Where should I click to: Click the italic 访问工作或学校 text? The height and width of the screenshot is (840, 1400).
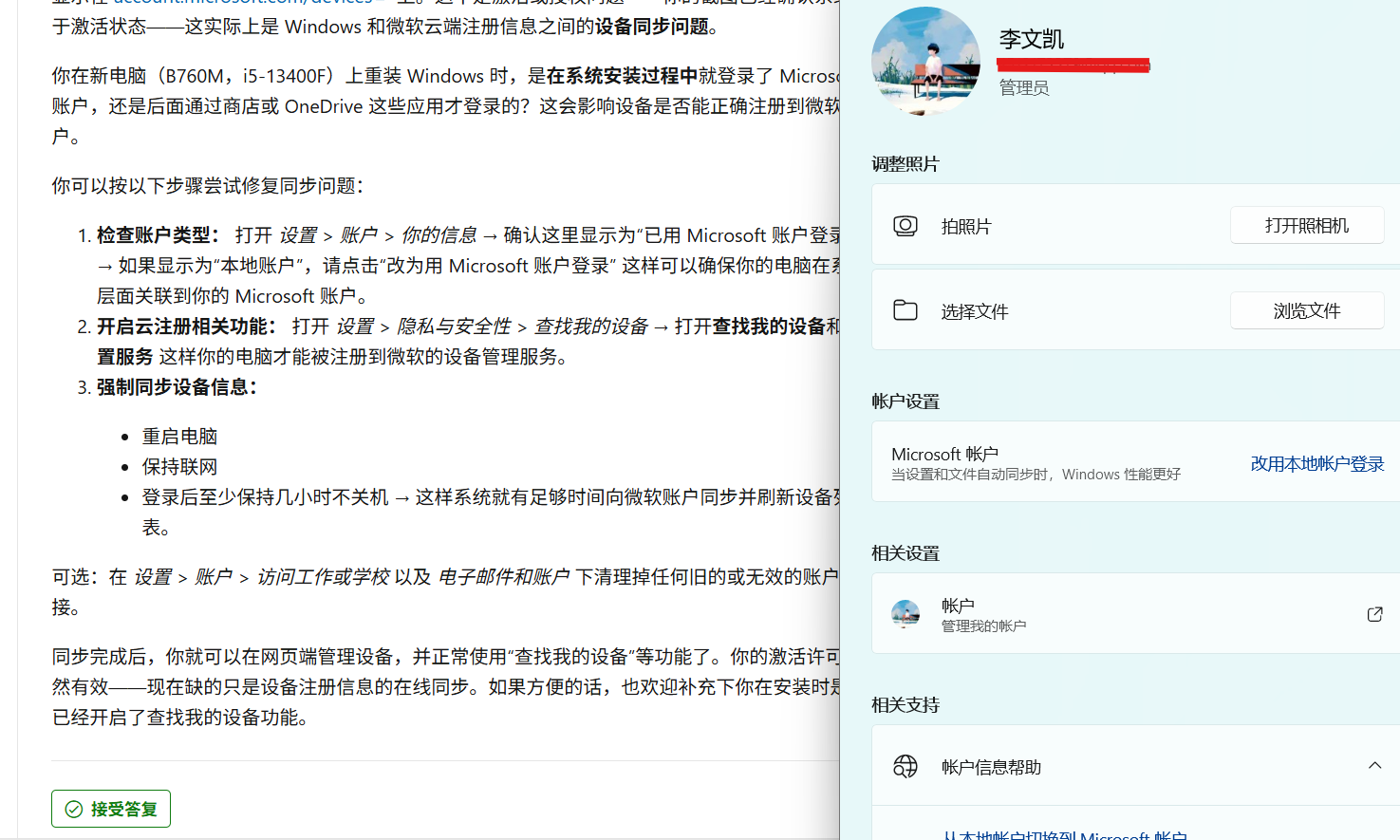(x=323, y=577)
